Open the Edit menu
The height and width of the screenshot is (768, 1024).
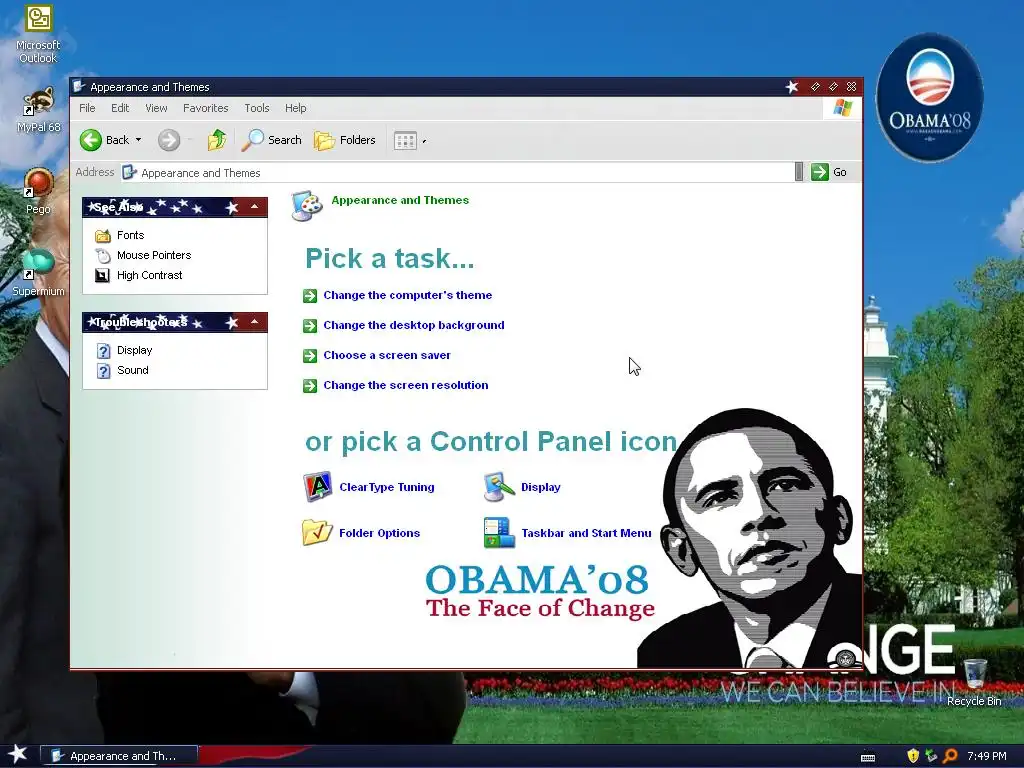click(120, 108)
